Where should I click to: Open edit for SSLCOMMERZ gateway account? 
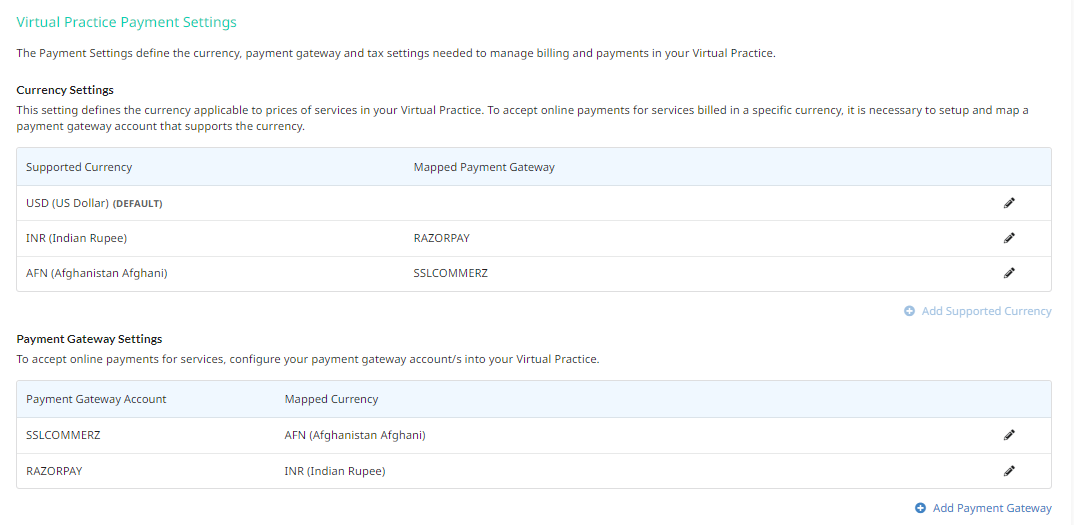coord(1009,435)
